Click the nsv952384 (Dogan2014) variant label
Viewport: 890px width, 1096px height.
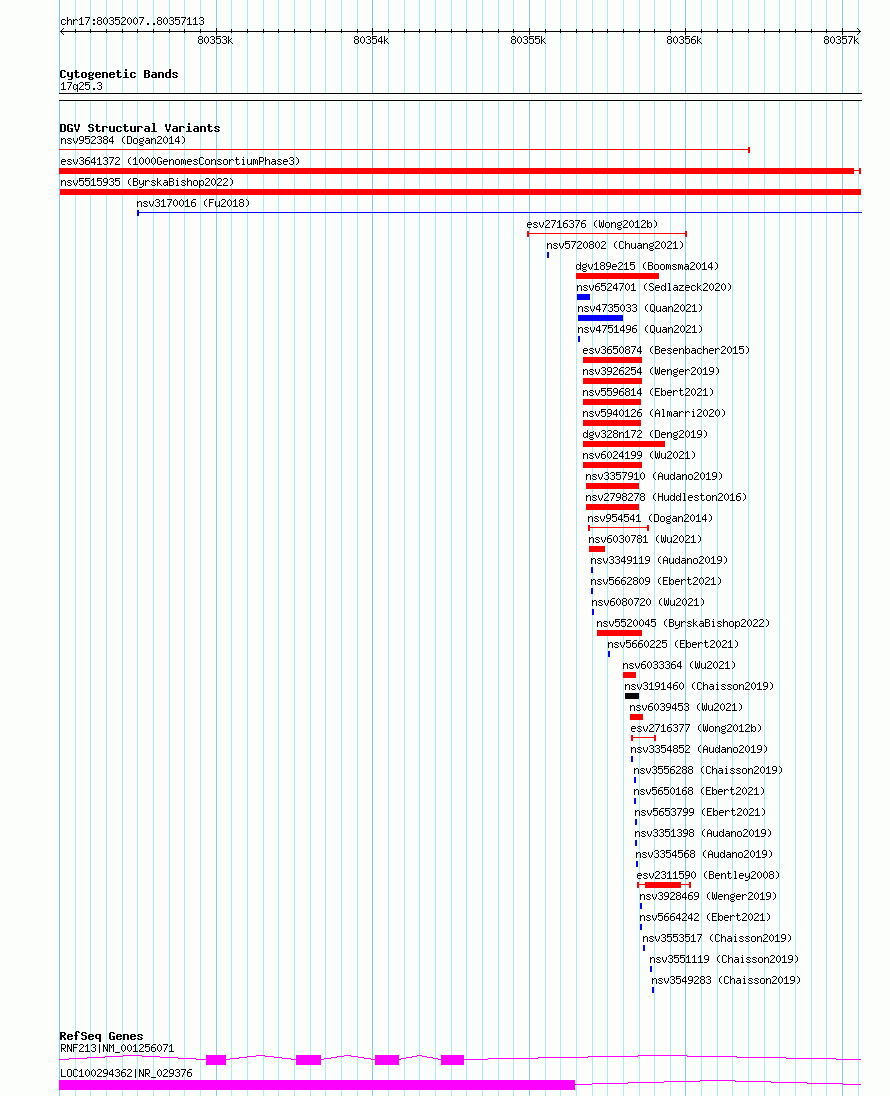tap(123, 140)
